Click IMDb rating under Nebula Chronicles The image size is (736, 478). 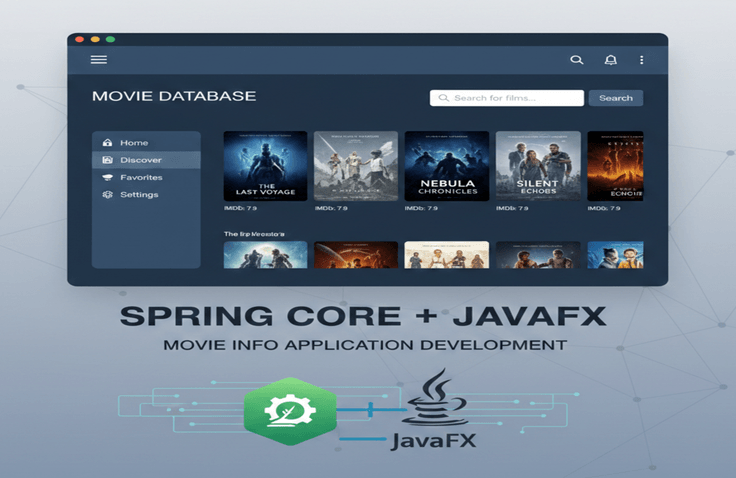422,208
